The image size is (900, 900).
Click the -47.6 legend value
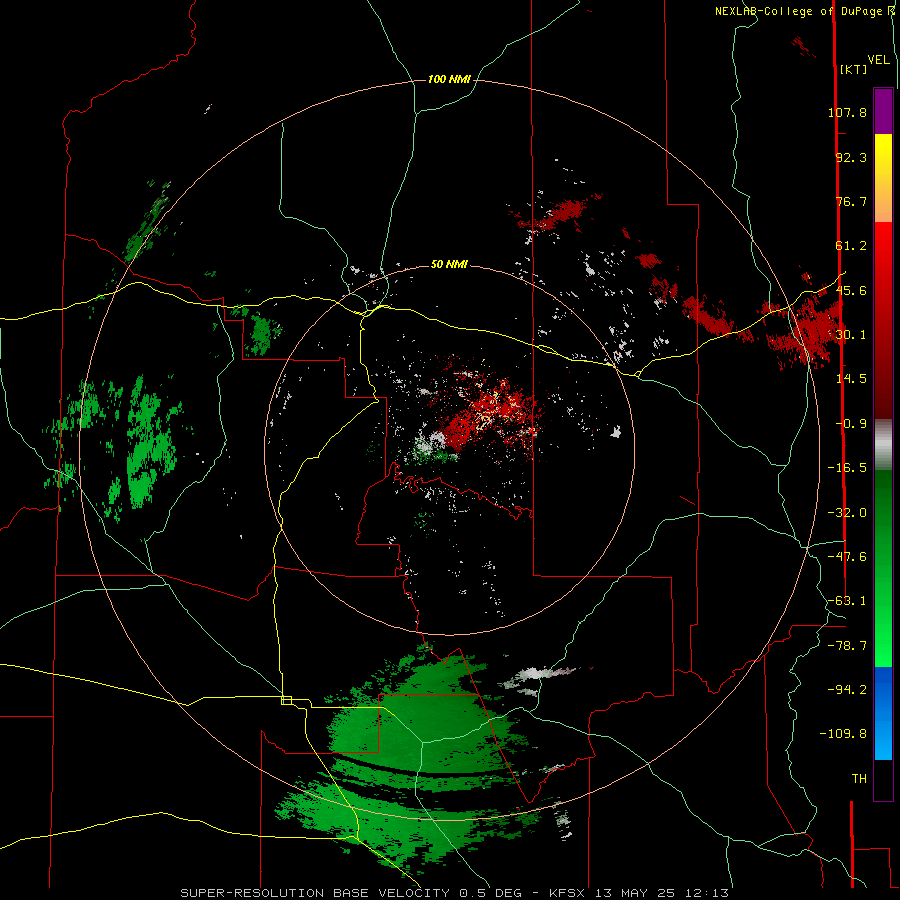coord(847,557)
